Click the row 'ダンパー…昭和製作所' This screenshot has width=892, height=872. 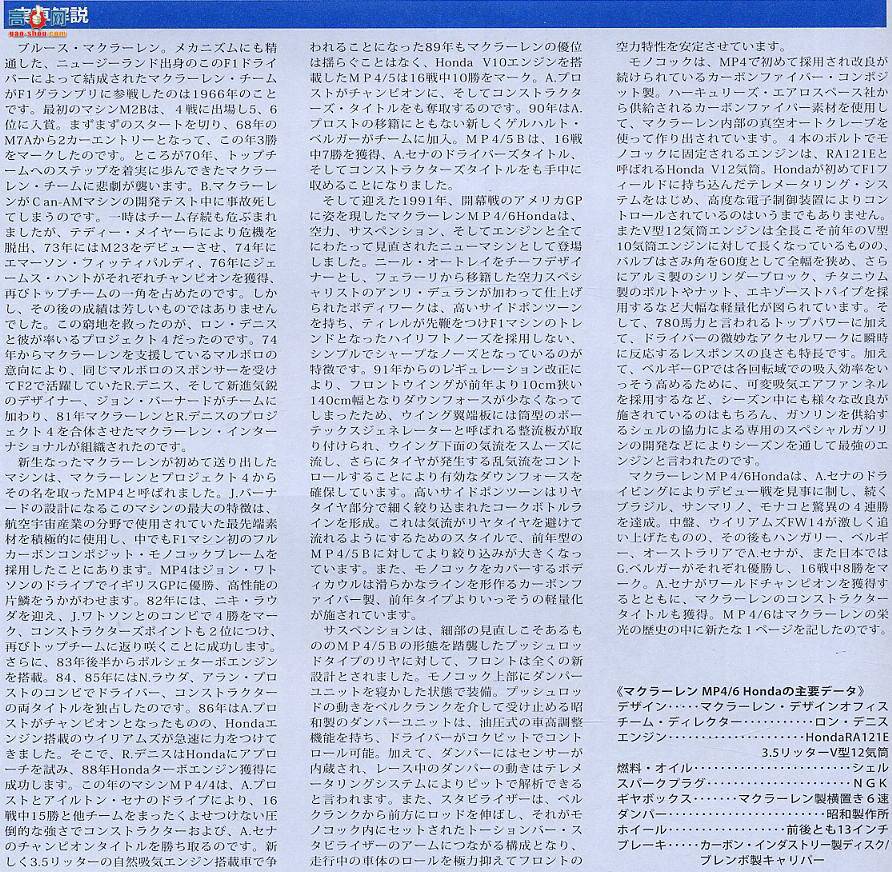click(x=753, y=815)
